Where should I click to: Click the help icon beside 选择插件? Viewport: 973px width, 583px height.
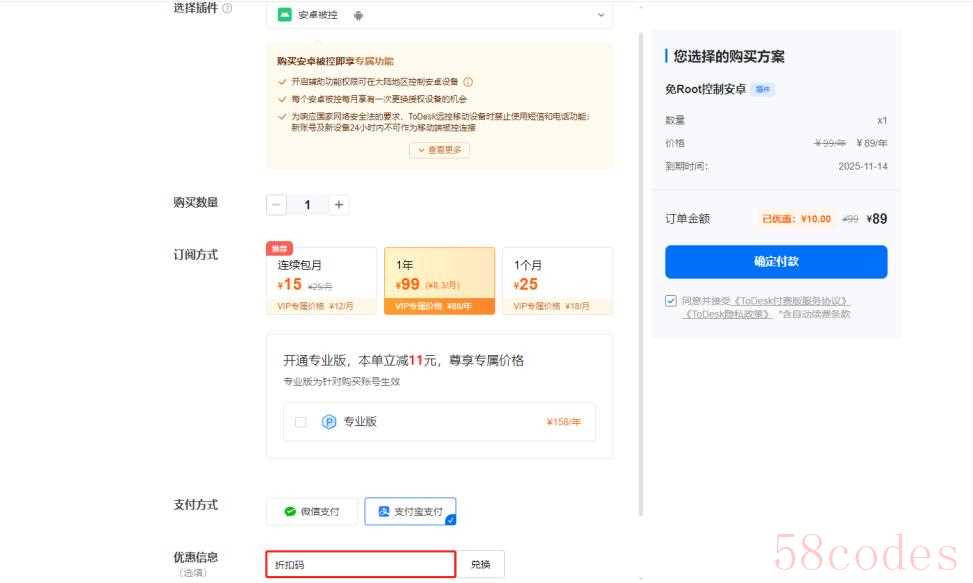[x=227, y=9]
